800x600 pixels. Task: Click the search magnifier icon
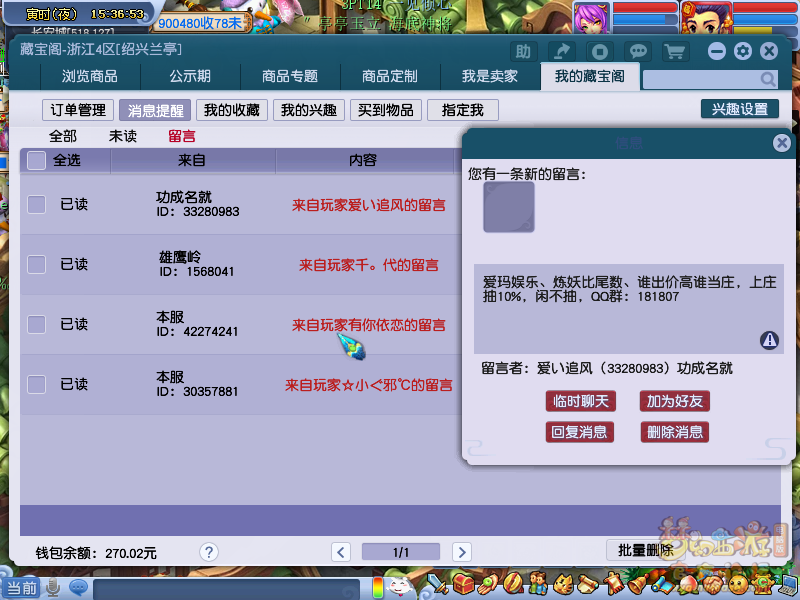pyautogui.click(x=768, y=80)
